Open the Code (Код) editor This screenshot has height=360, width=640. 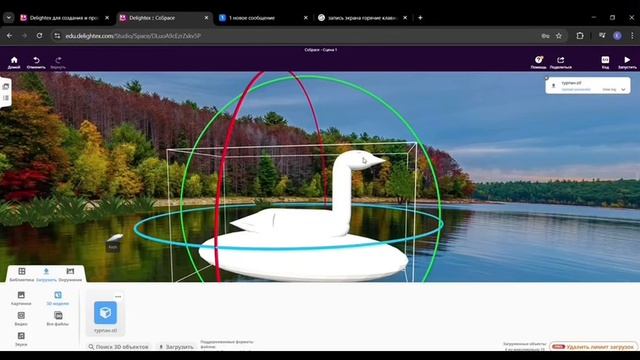[605, 62]
